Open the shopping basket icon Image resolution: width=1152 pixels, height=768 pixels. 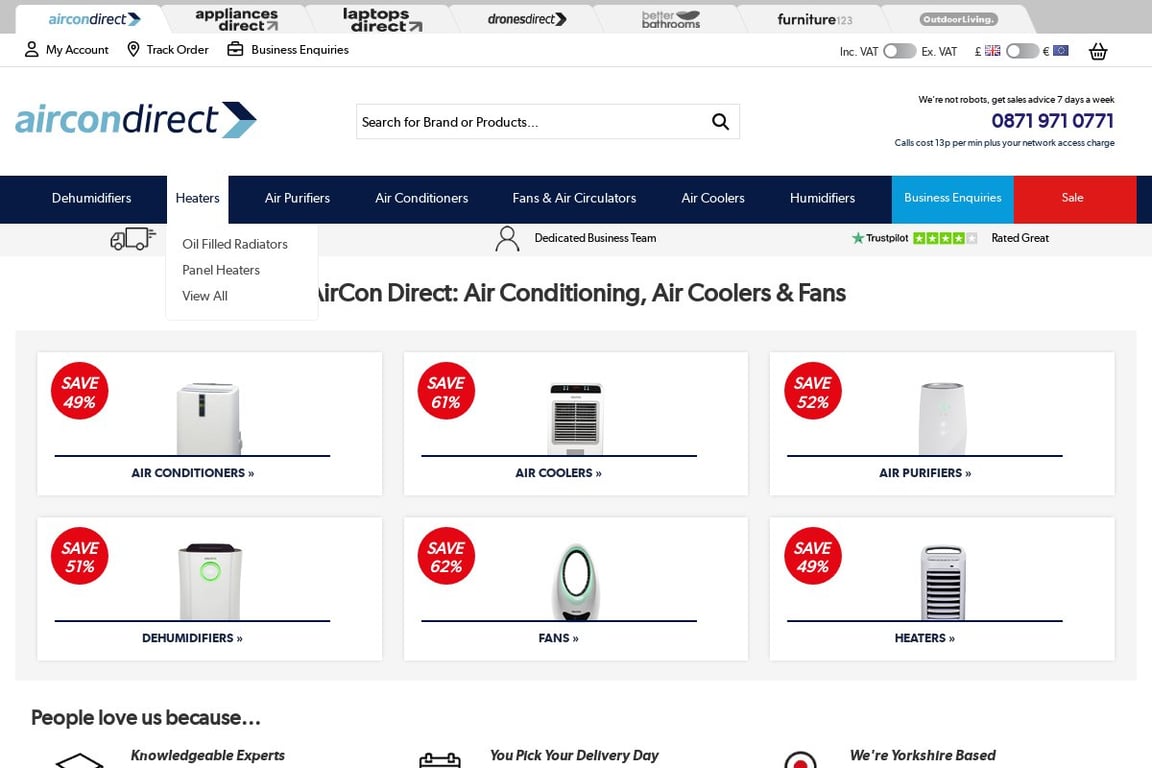[x=1098, y=51]
